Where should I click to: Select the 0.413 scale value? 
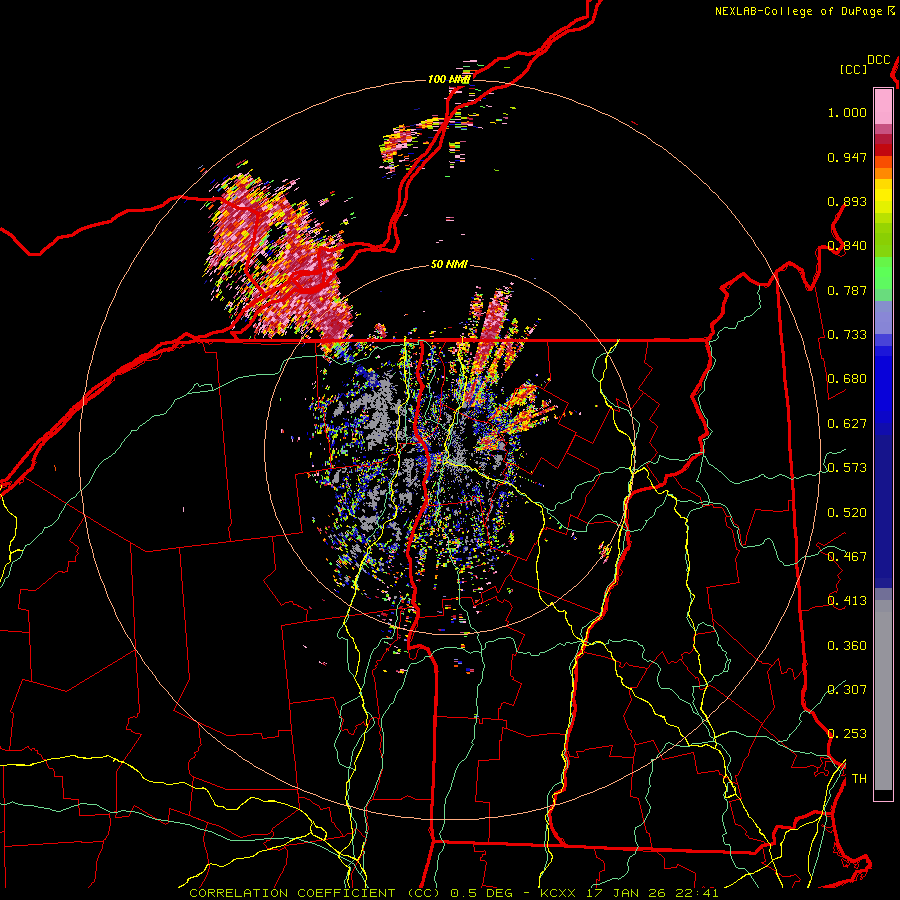(847, 601)
